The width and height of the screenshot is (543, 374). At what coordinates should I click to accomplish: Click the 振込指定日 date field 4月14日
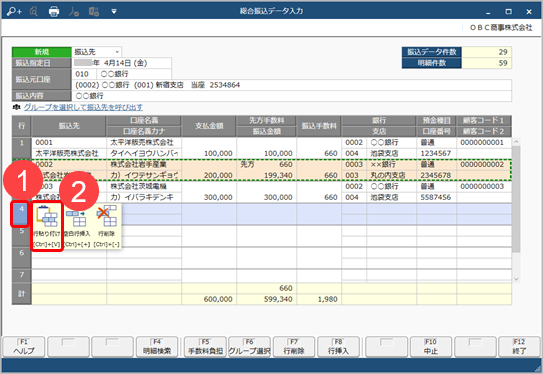pyautogui.click(x=122, y=63)
